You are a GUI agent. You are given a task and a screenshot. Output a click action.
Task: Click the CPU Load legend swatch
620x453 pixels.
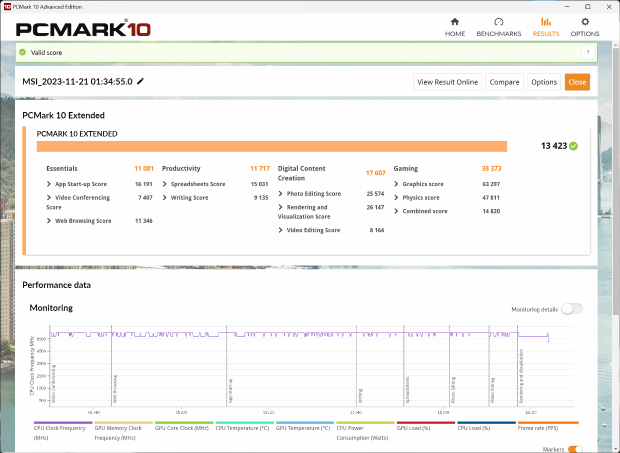pos(486,423)
